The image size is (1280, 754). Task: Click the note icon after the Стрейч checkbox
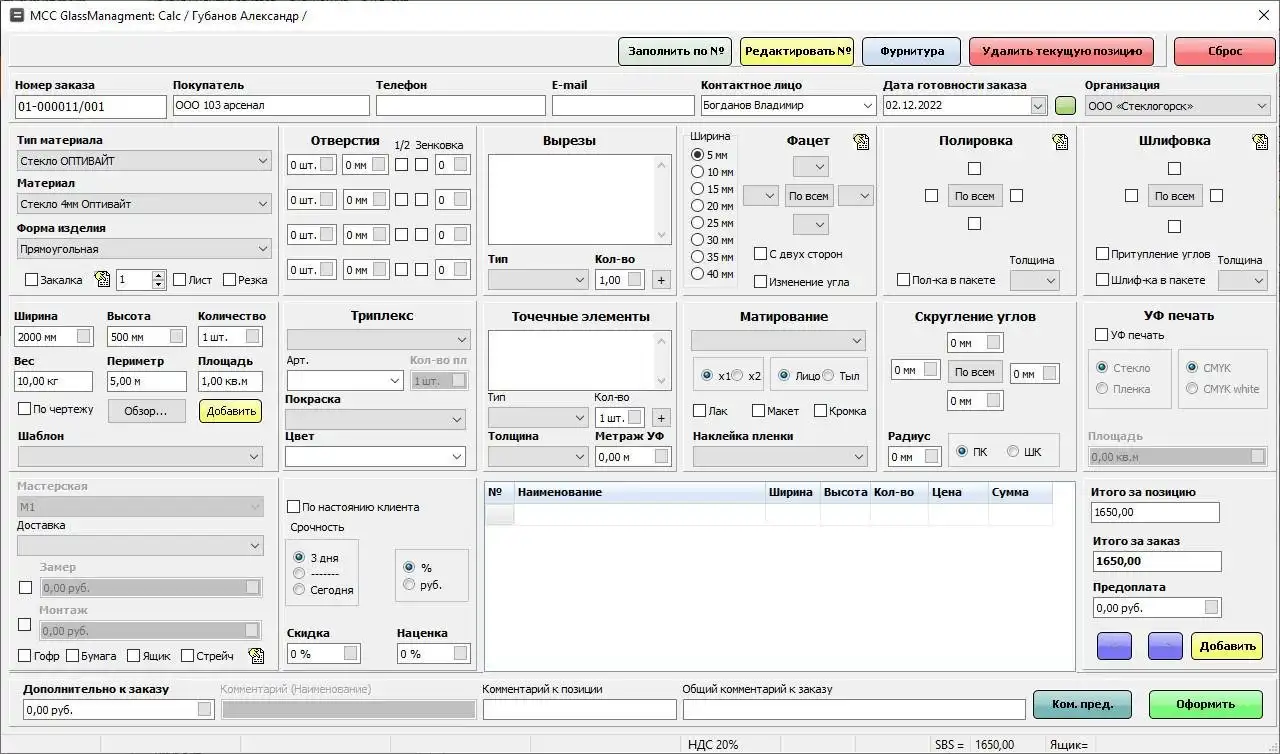coord(256,655)
